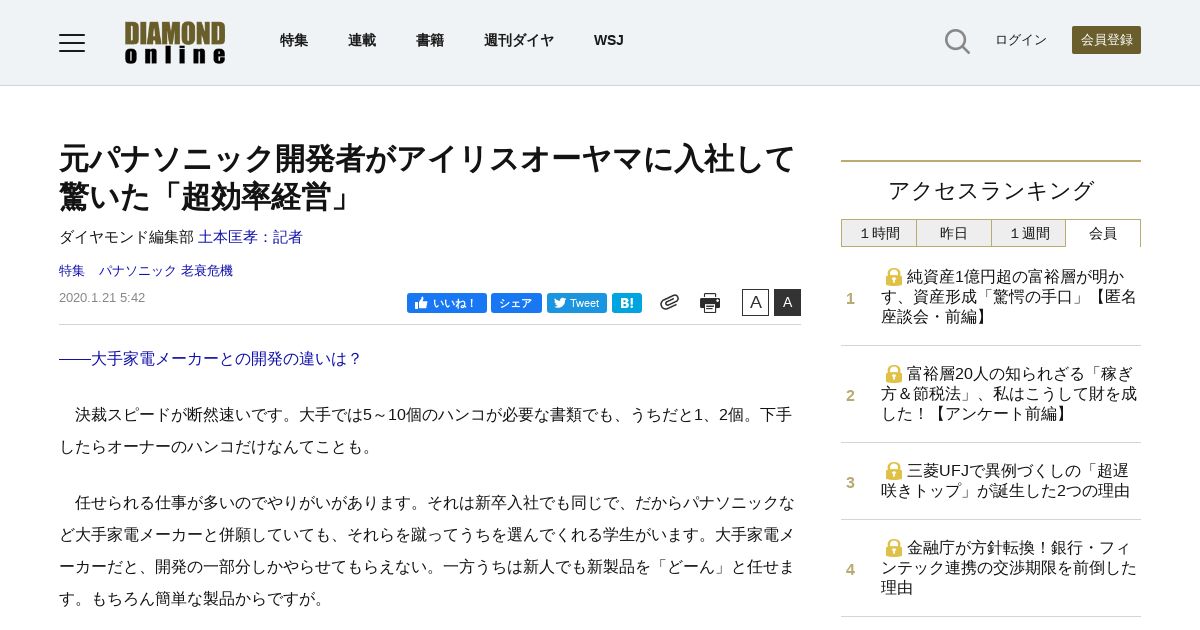This screenshot has width=1200, height=630.
Task: Click ranking number 3
Action: click(851, 482)
